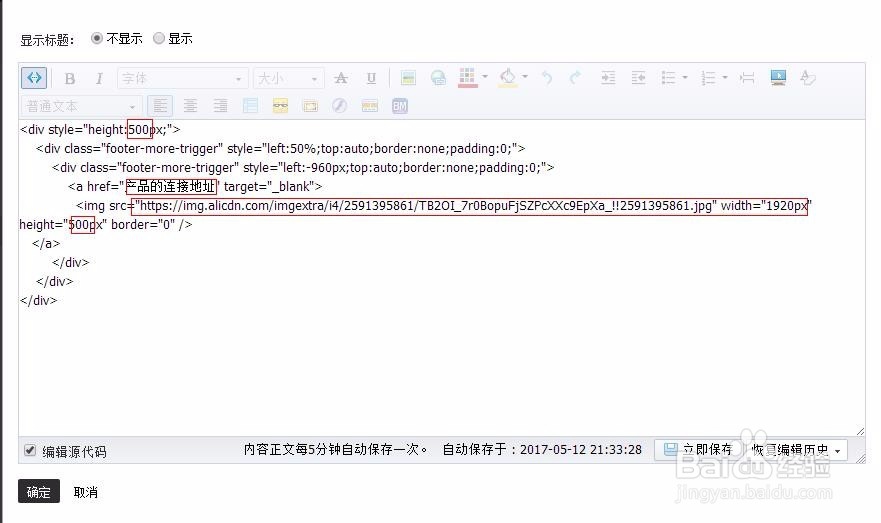Click the 确定 confirm button

pos(39,492)
